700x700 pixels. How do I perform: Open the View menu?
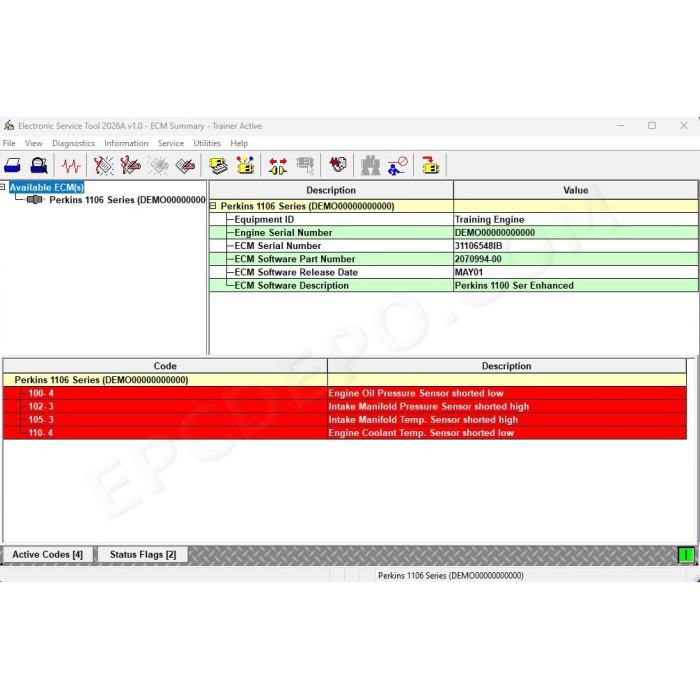33,143
